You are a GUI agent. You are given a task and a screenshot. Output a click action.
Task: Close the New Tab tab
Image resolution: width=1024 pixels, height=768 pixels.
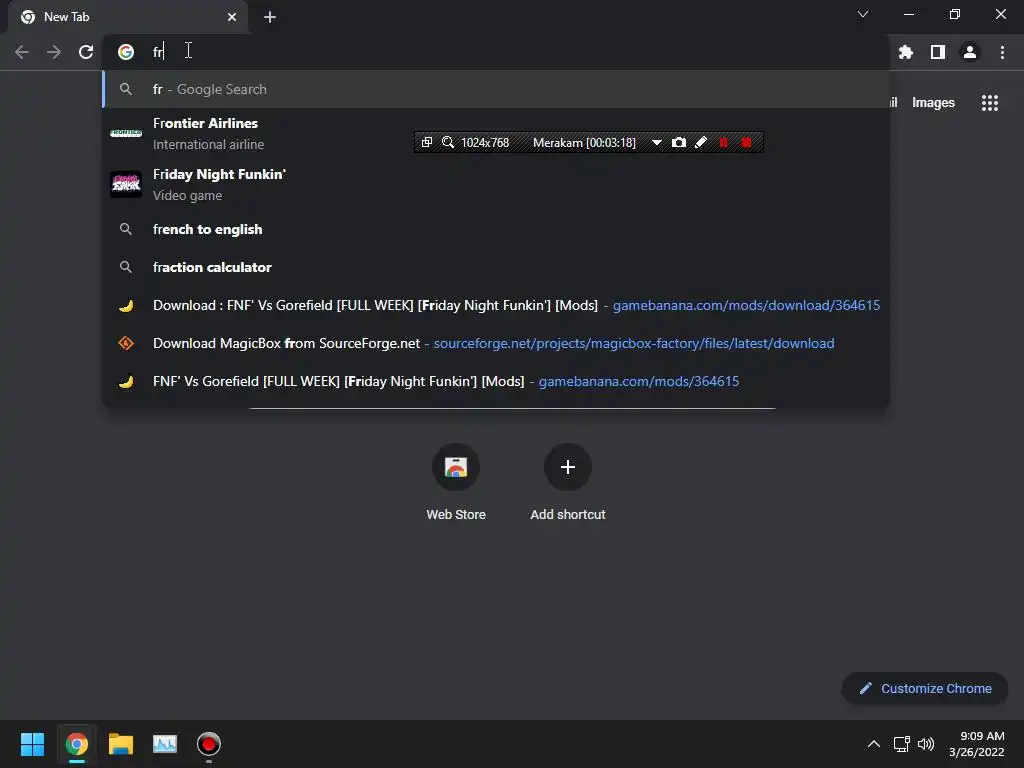(232, 17)
